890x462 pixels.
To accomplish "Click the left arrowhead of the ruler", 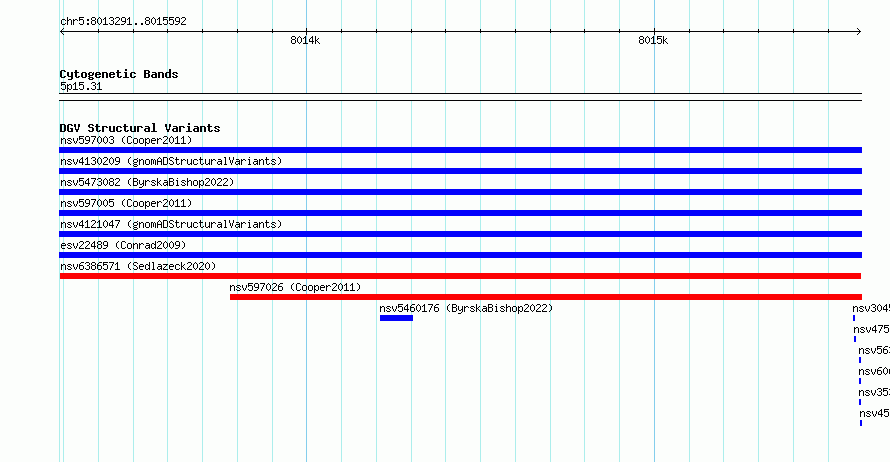I will pyautogui.click(x=62, y=32).
